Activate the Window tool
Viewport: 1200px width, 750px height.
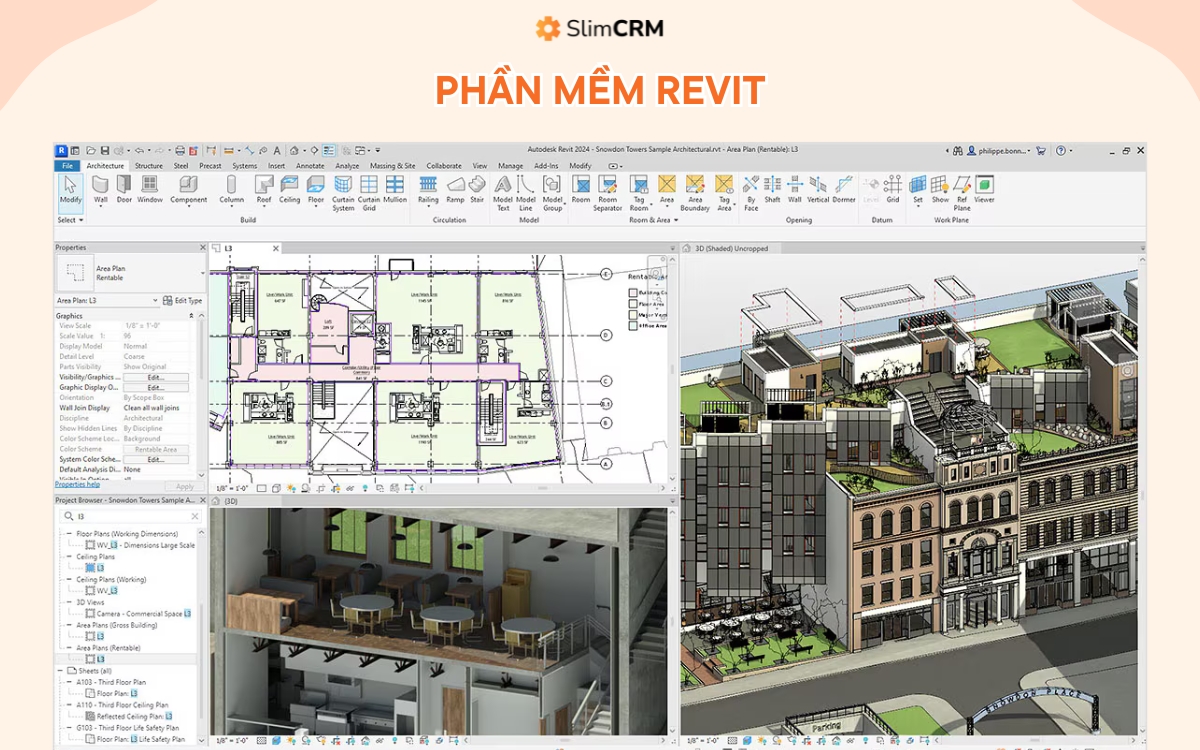pos(150,190)
